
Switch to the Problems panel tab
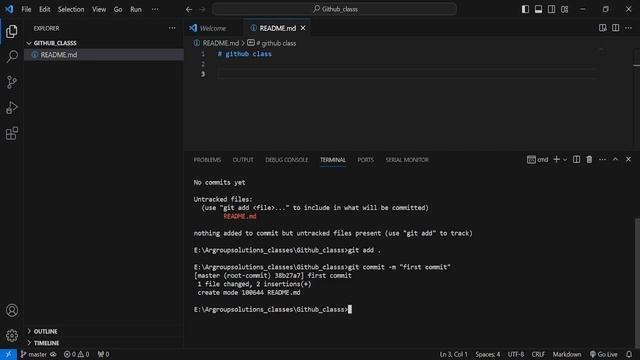[207, 160]
